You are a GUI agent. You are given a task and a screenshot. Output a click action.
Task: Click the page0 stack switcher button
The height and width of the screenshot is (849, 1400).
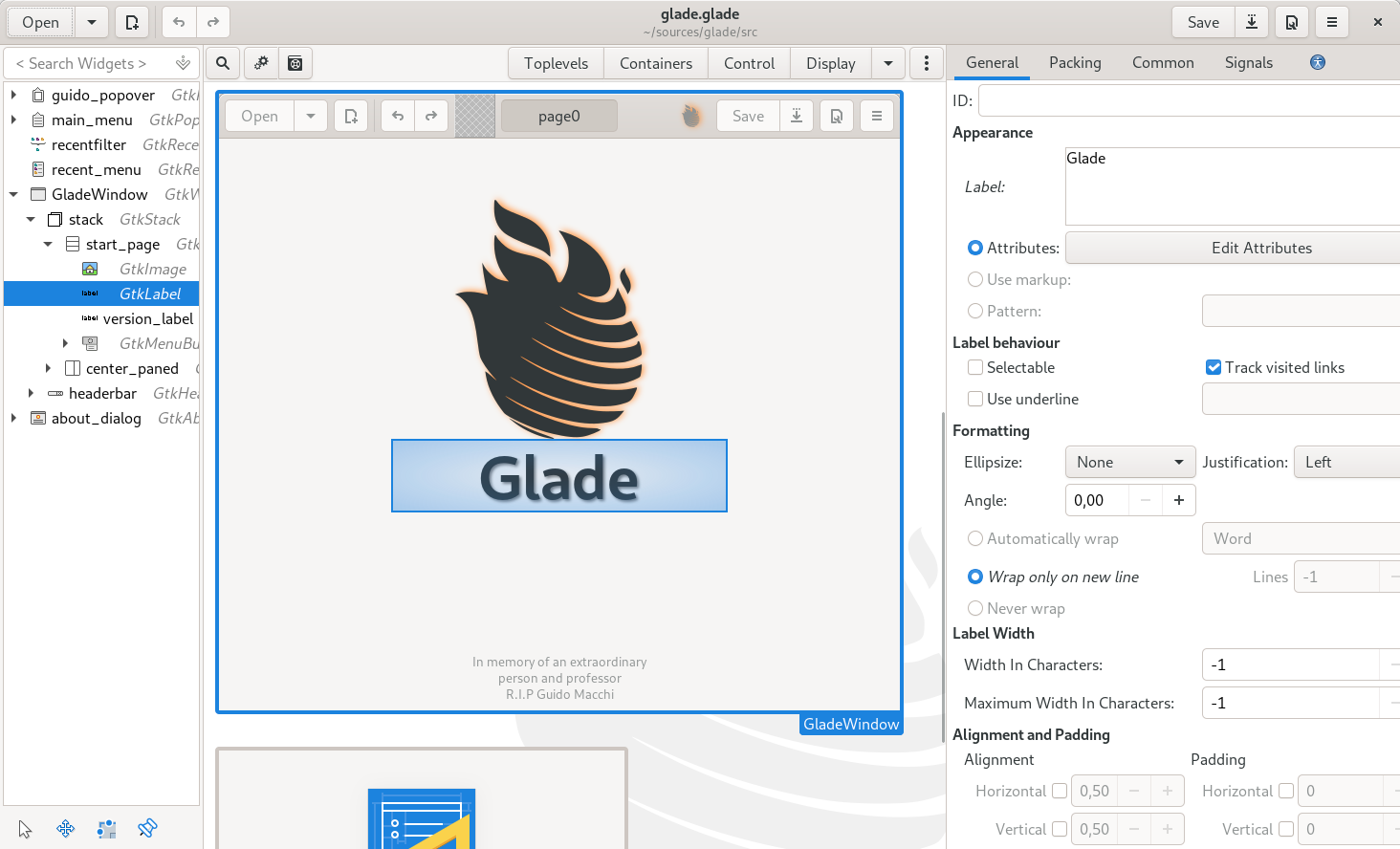click(x=559, y=116)
